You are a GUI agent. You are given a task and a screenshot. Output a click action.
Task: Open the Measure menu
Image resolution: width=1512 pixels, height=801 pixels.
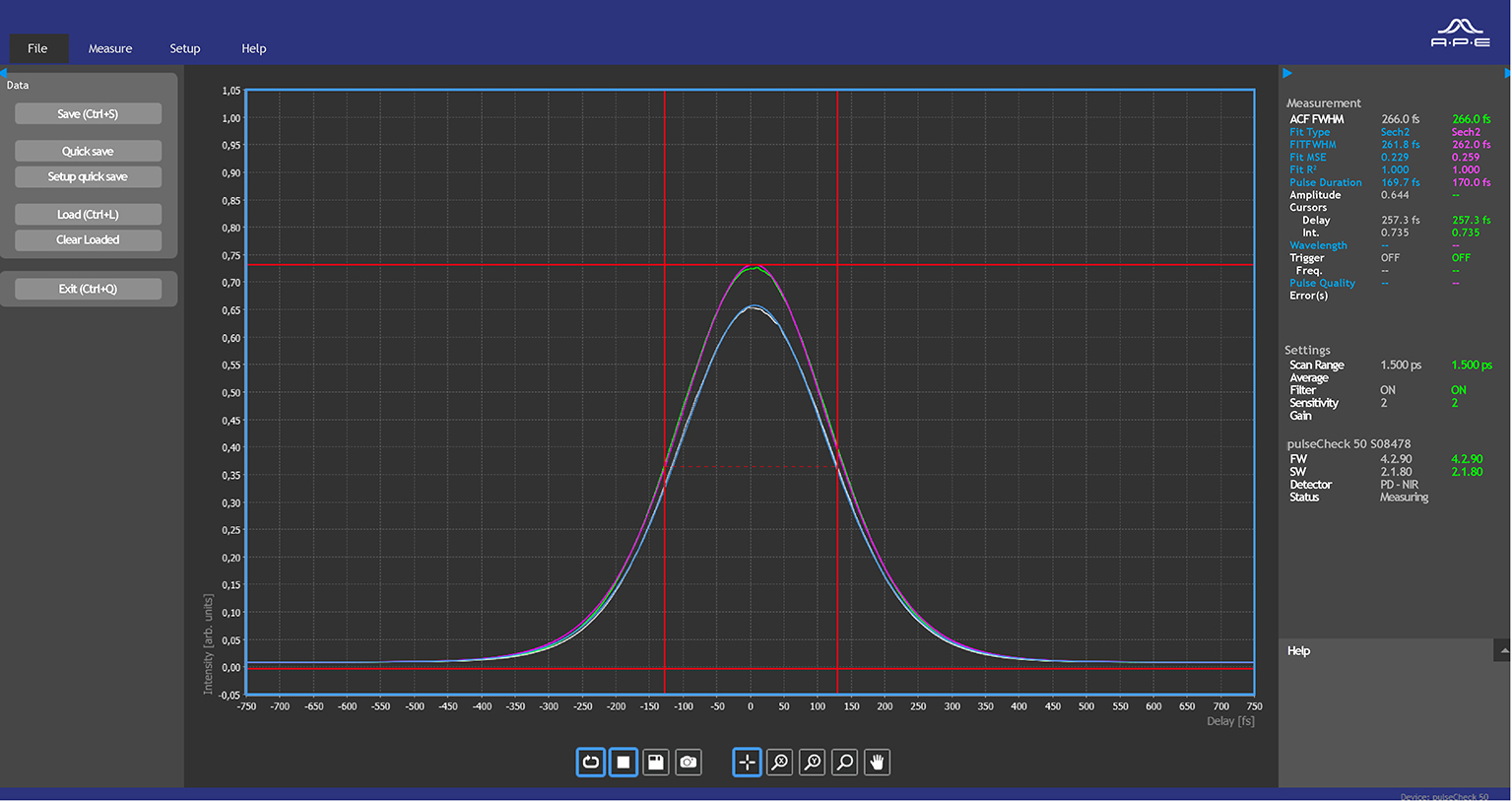(x=110, y=48)
